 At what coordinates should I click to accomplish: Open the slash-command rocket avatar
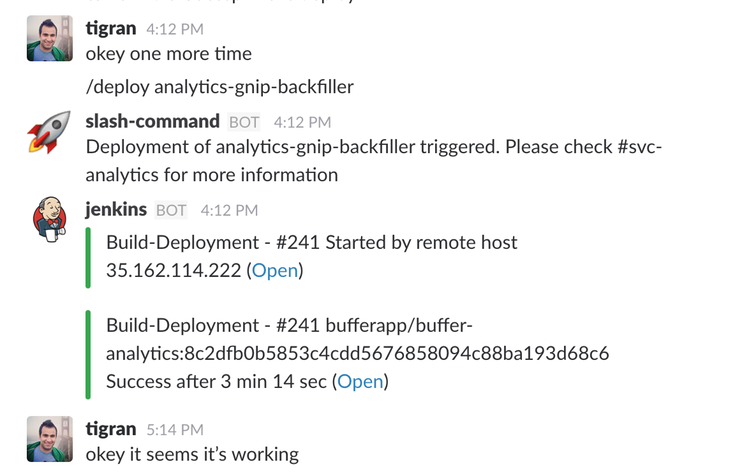coord(49,132)
